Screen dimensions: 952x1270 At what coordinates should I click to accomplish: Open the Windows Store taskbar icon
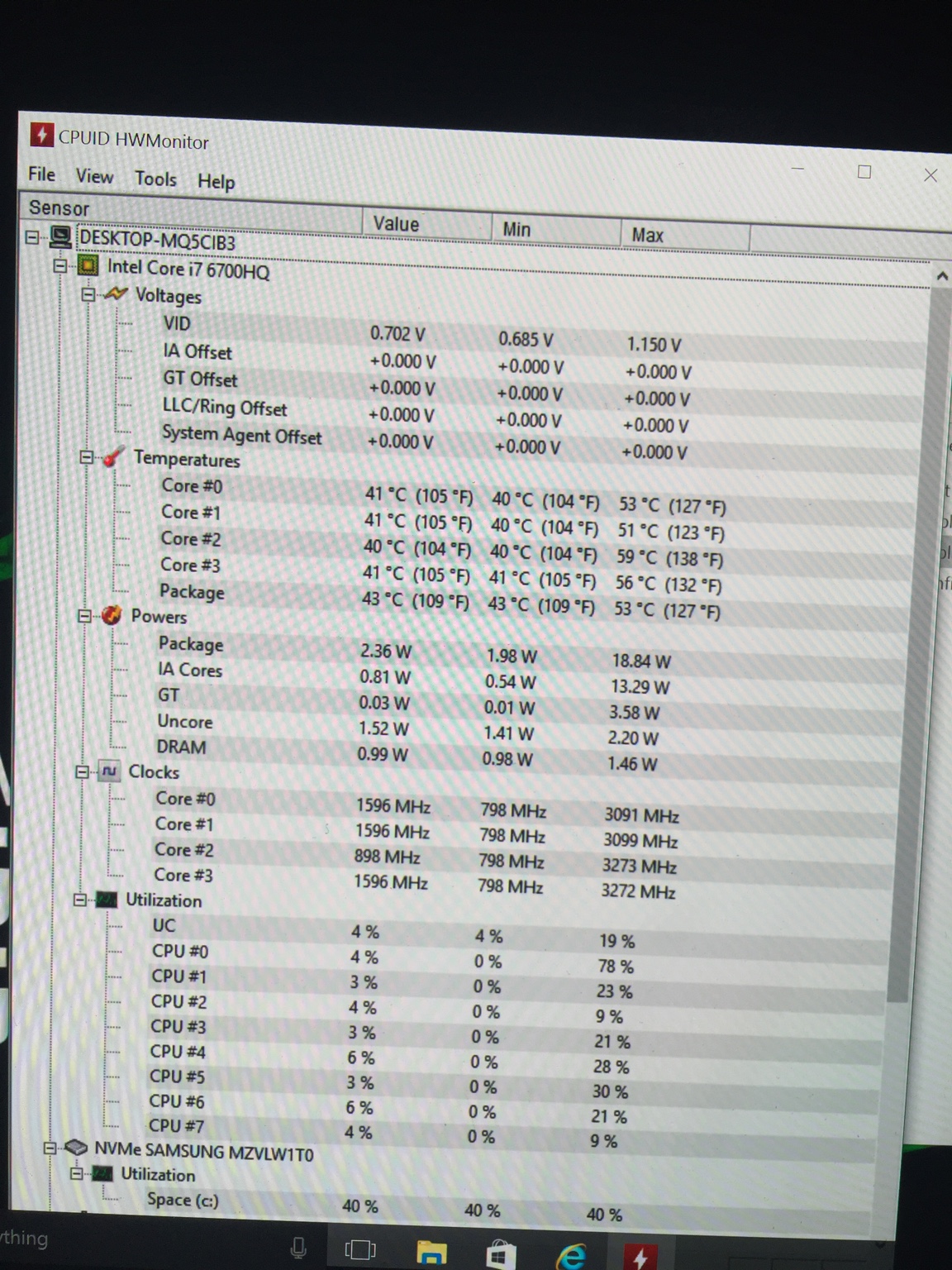click(x=500, y=1255)
